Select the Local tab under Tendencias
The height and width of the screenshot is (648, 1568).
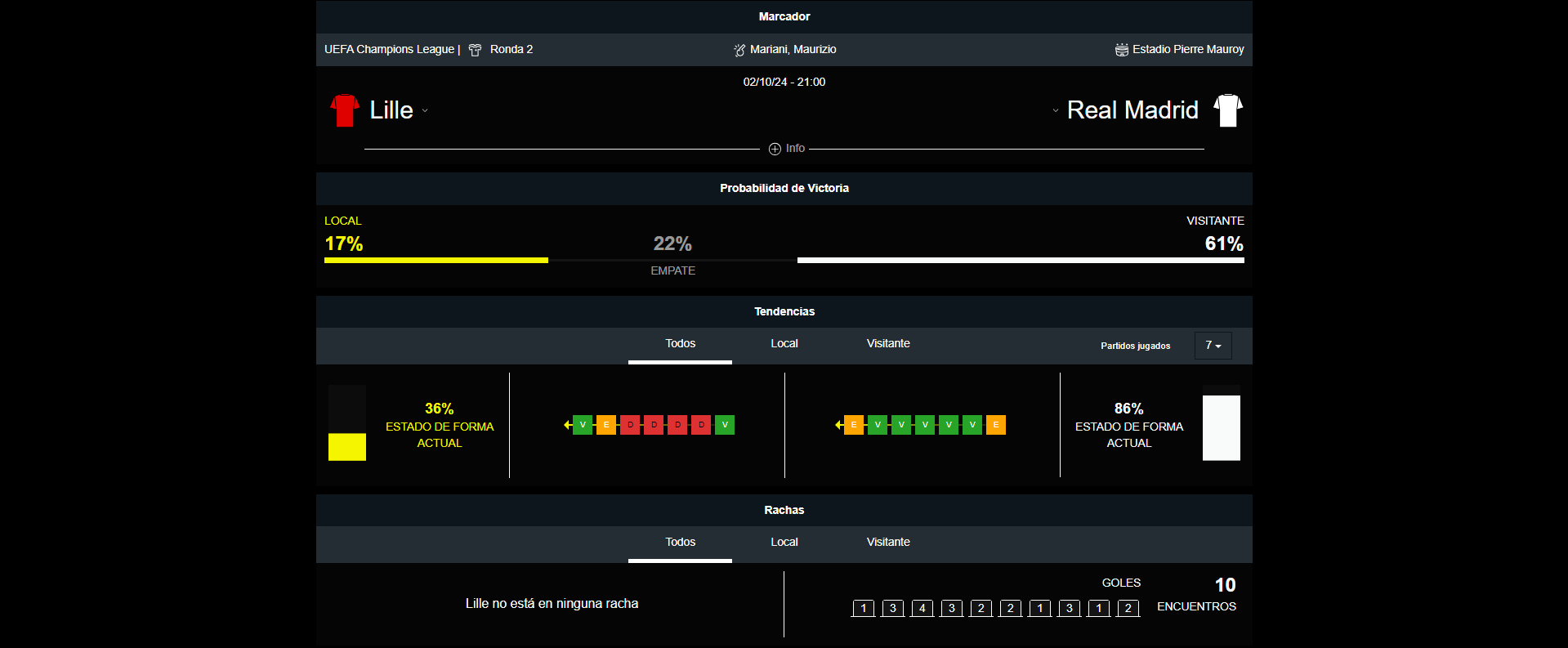(784, 344)
